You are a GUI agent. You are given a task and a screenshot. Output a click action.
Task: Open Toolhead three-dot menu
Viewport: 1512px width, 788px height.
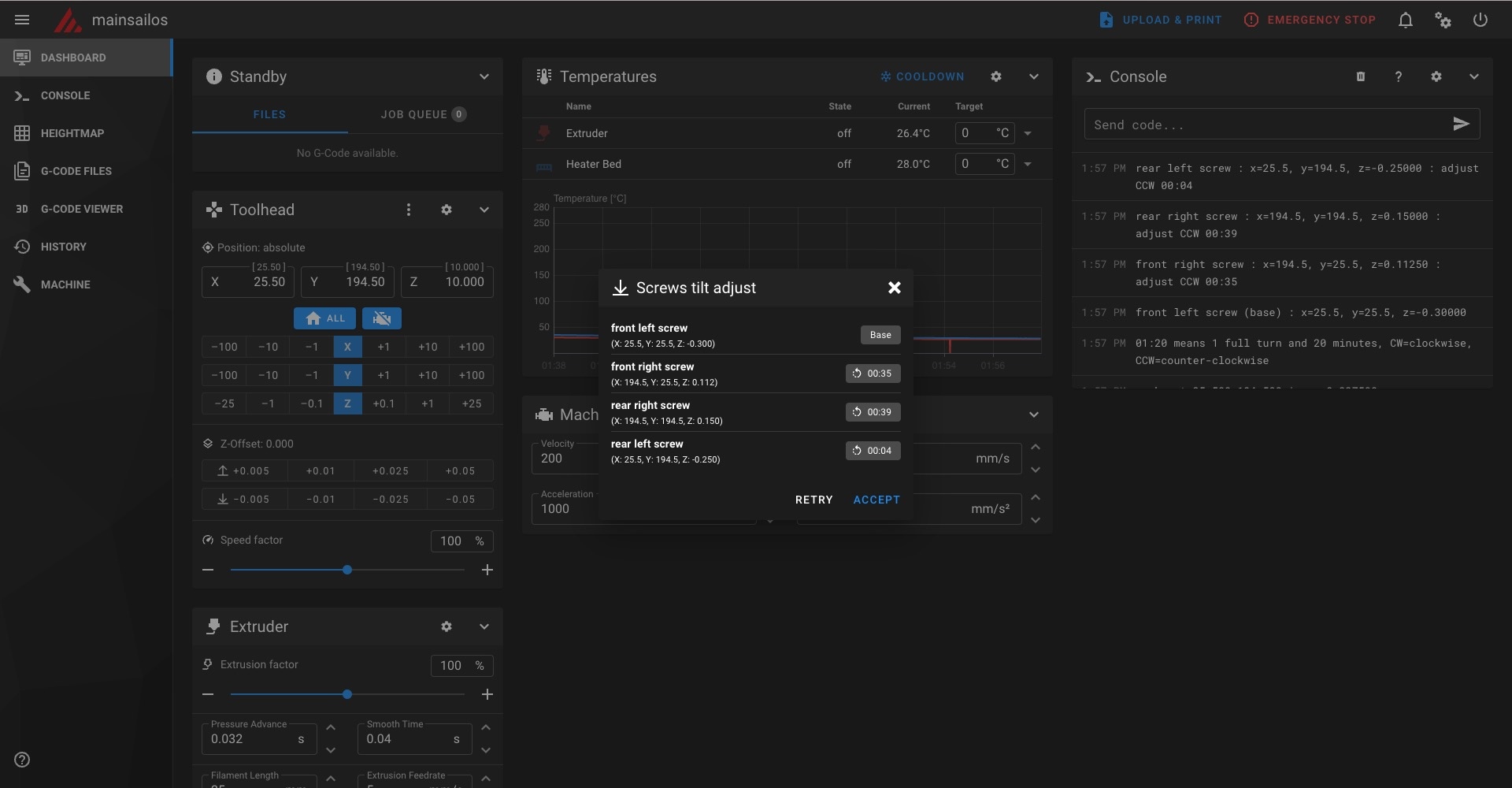[x=409, y=210]
